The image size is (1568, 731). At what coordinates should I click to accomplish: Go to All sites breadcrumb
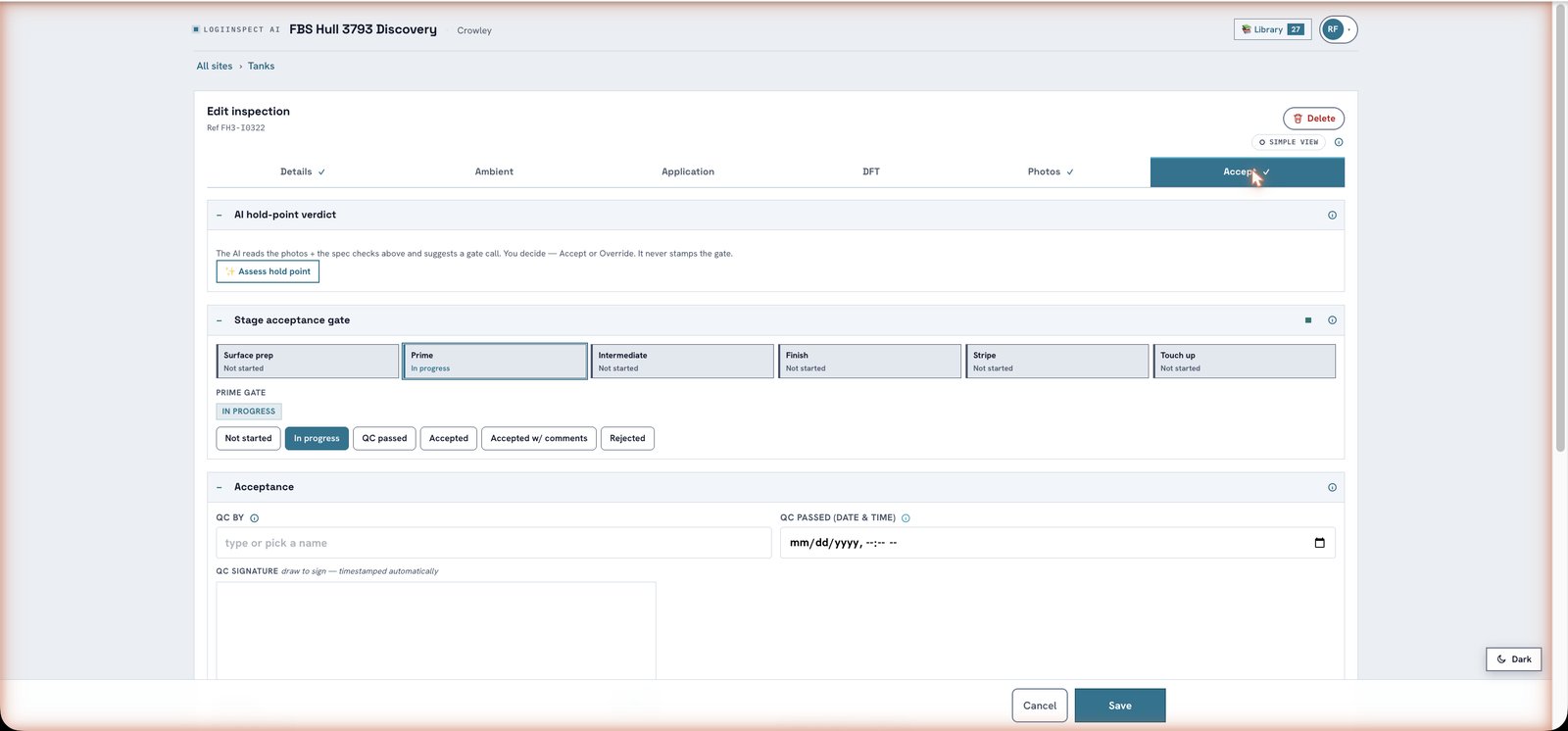tap(215, 66)
